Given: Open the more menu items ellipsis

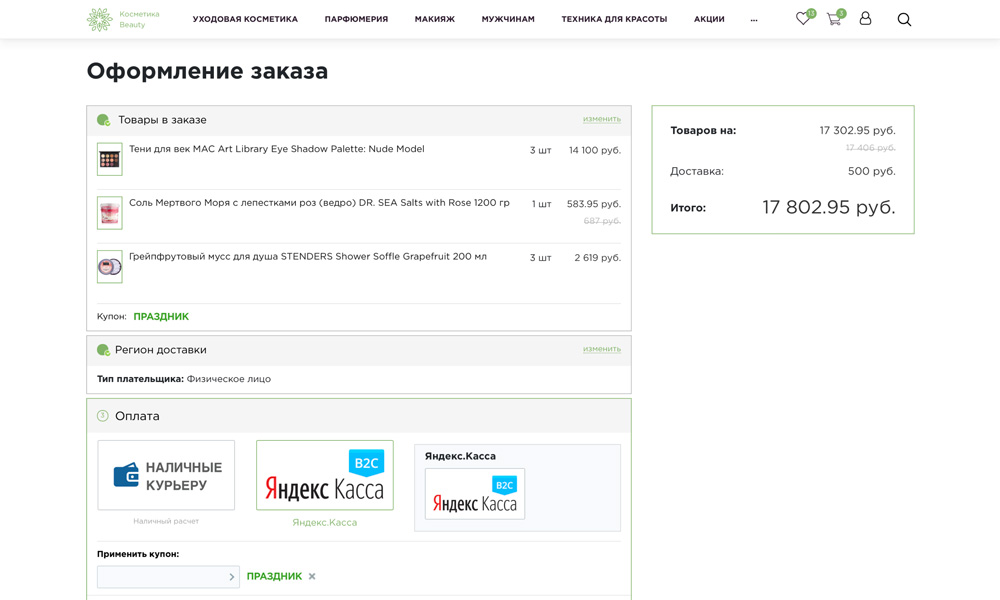Looking at the screenshot, I should click(x=754, y=19).
